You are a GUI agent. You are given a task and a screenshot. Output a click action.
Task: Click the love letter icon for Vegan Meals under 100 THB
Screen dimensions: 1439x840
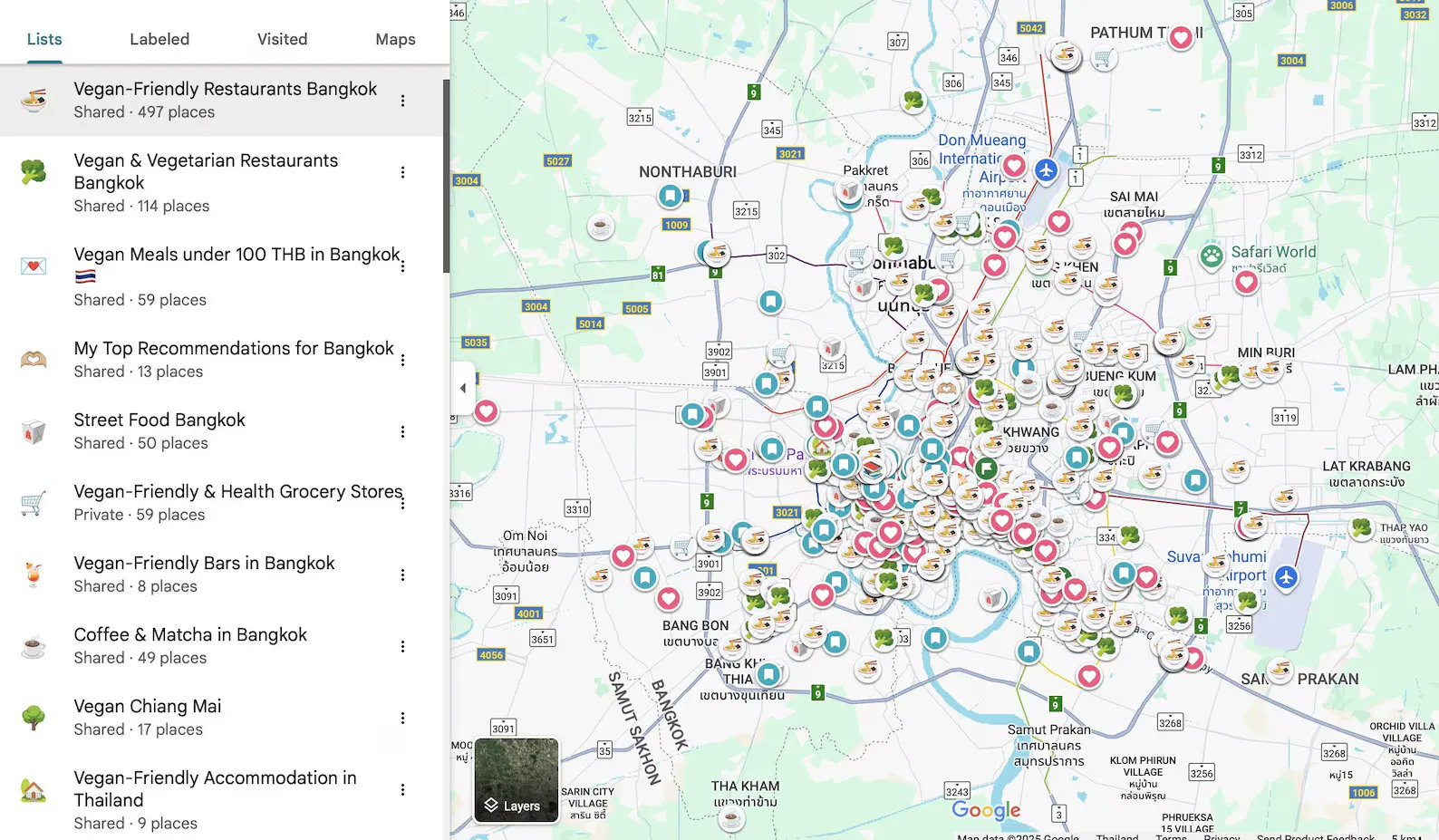click(x=34, y=266)
